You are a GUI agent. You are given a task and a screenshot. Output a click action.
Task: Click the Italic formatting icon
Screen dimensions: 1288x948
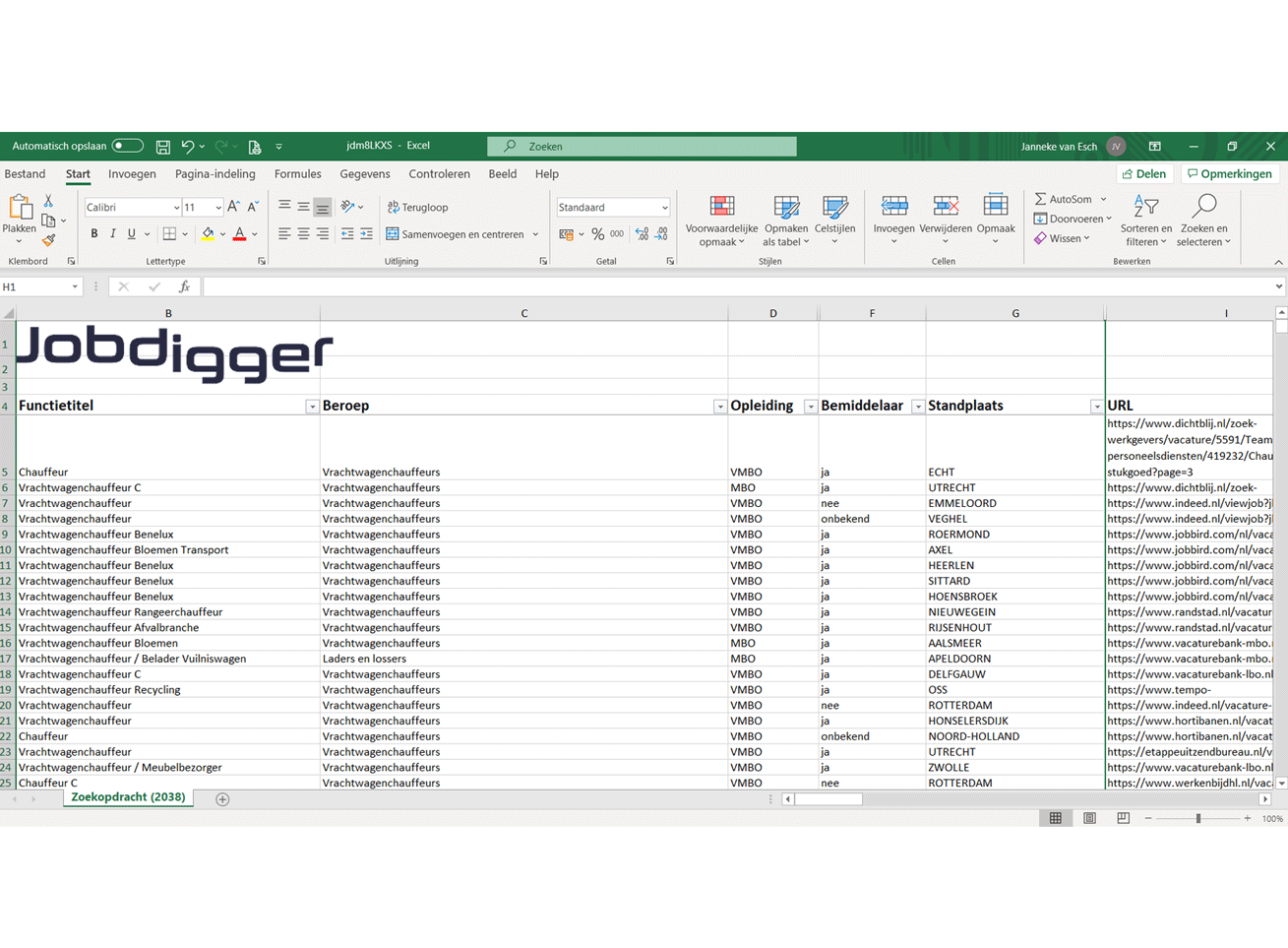113,234
